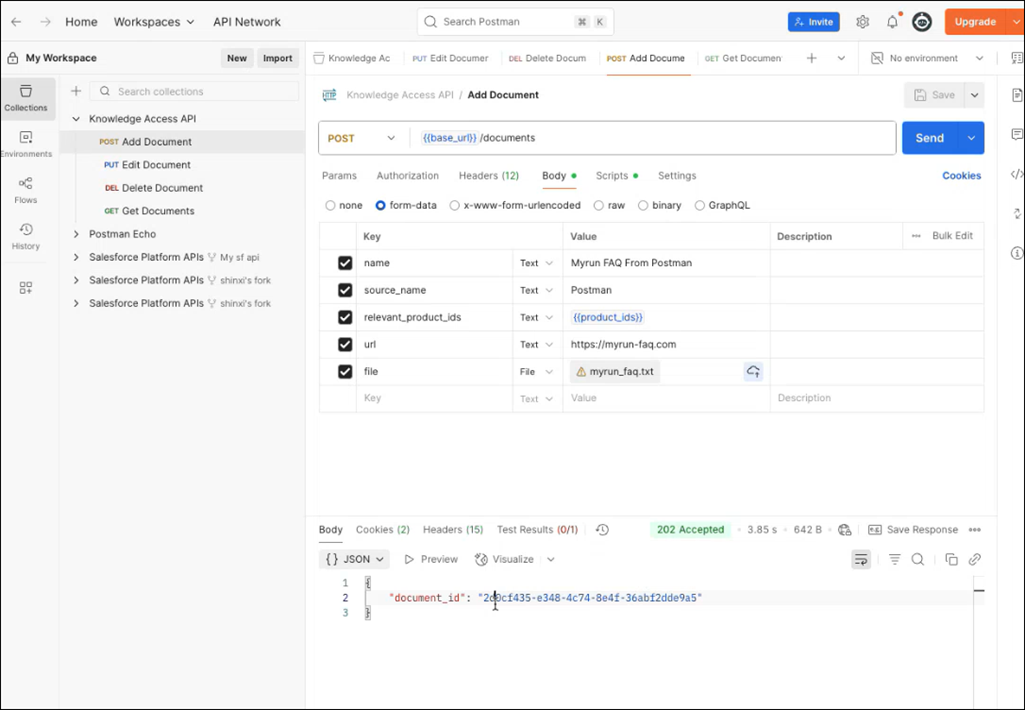1025x710 pixels.
Task: Open the No environment selector
Action: pyautogui.click(x=928, y=58)
